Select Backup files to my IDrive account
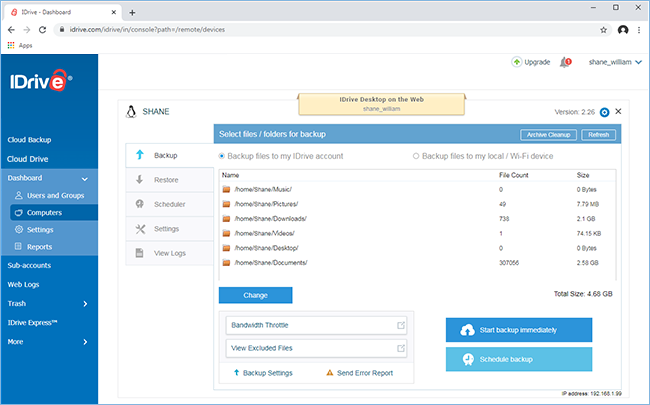 (x=221, y=156)
